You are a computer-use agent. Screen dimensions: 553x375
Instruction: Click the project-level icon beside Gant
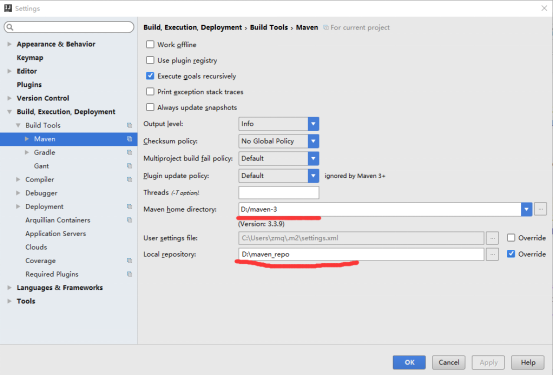coord(129,166)
